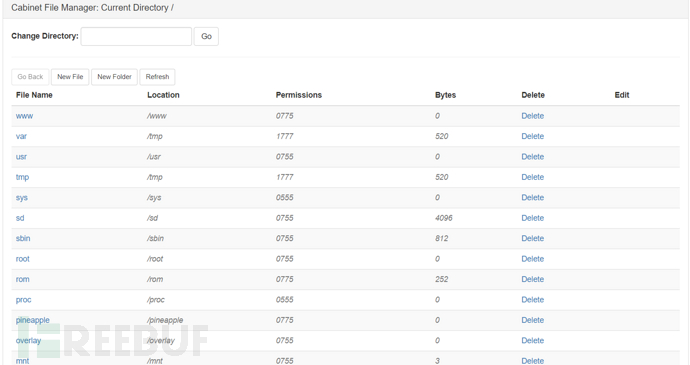Delete the sbin entry

tap(532, 238)
